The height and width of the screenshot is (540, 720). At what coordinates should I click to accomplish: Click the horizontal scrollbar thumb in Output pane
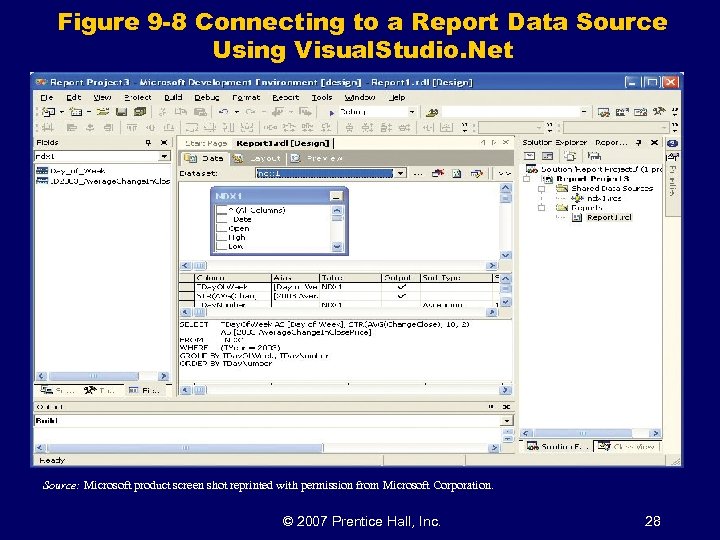pyautogui.click(x=186, y=448)
